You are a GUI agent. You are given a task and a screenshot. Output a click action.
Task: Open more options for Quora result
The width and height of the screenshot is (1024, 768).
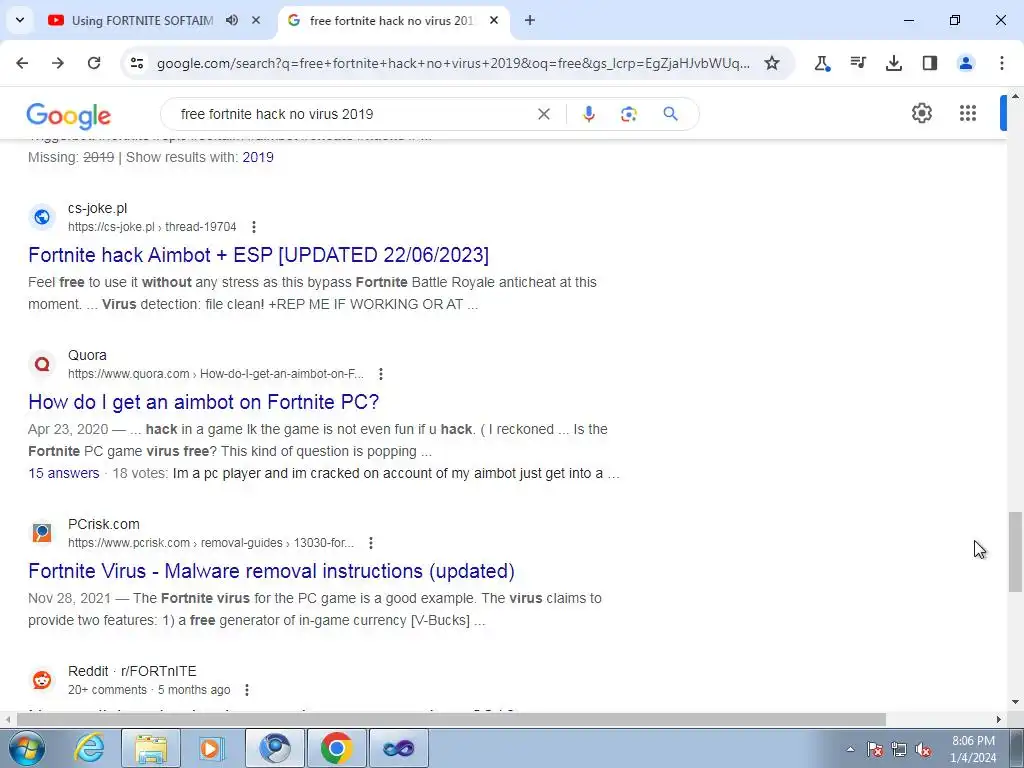point(381,374)
